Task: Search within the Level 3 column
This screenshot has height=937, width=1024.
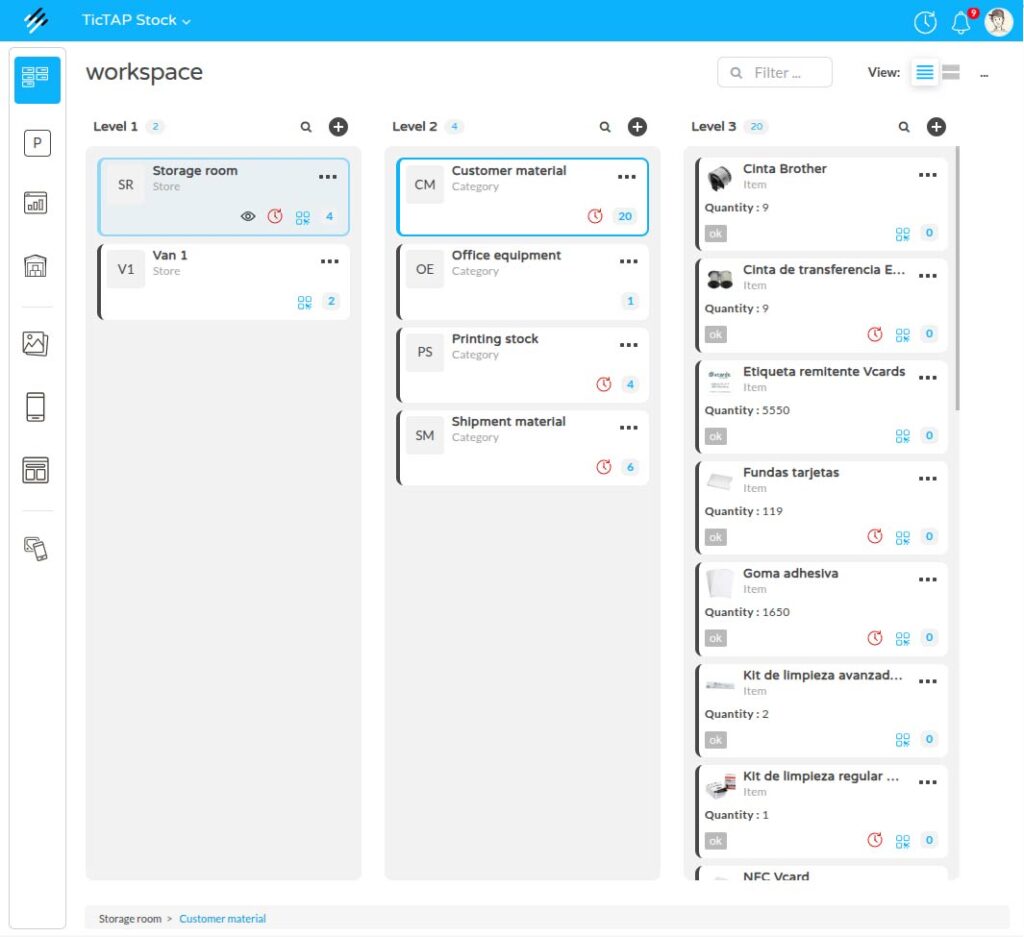Action: [x=904, y=127]
